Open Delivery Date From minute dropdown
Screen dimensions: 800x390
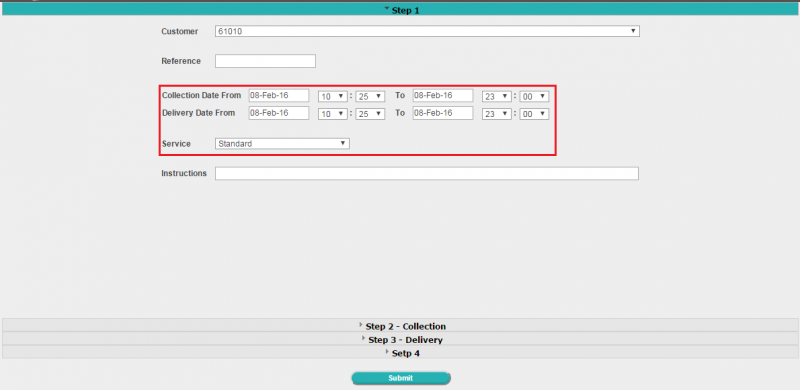point(370,114)
